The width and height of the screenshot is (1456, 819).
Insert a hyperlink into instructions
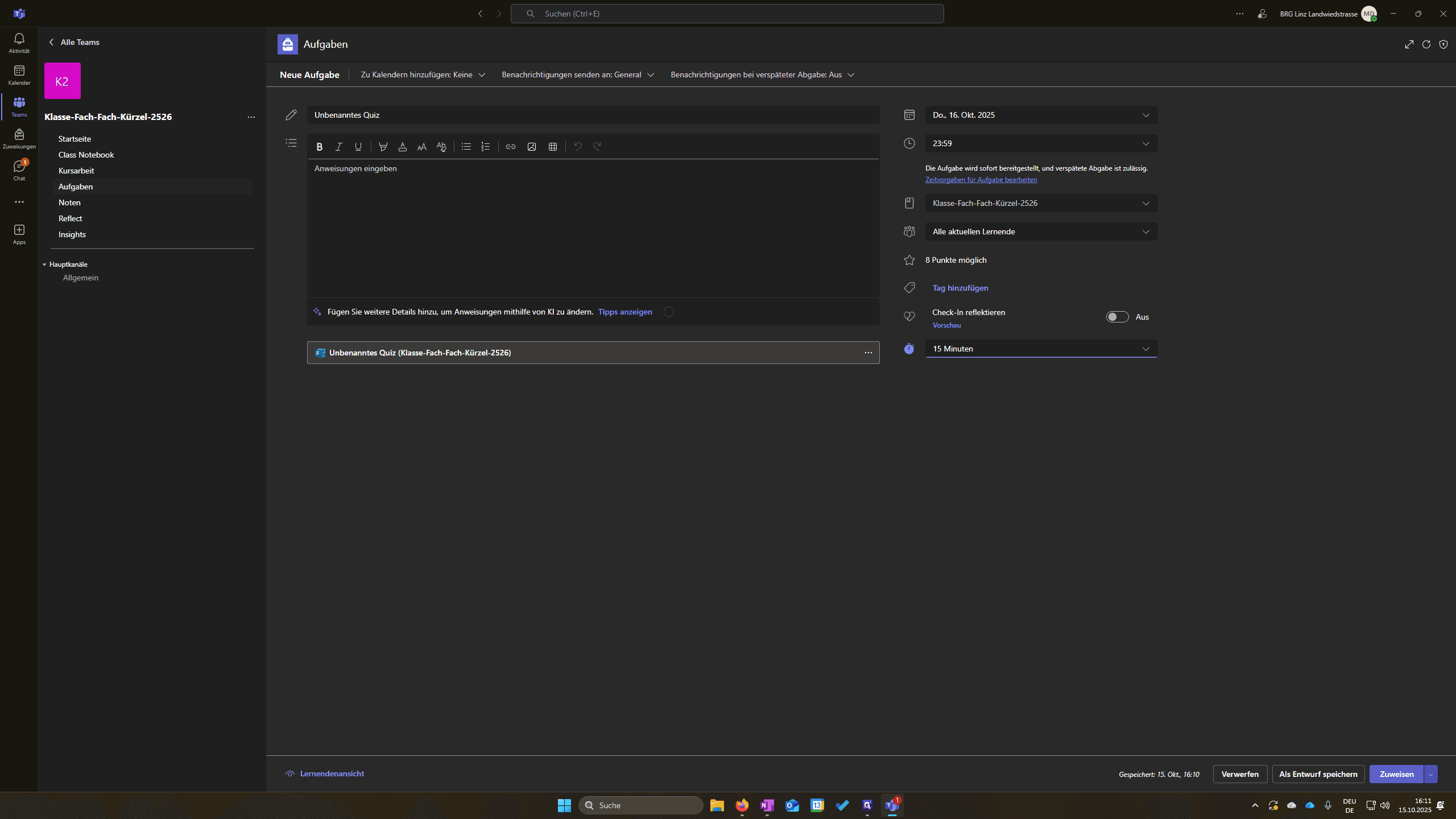click(511, 147)
